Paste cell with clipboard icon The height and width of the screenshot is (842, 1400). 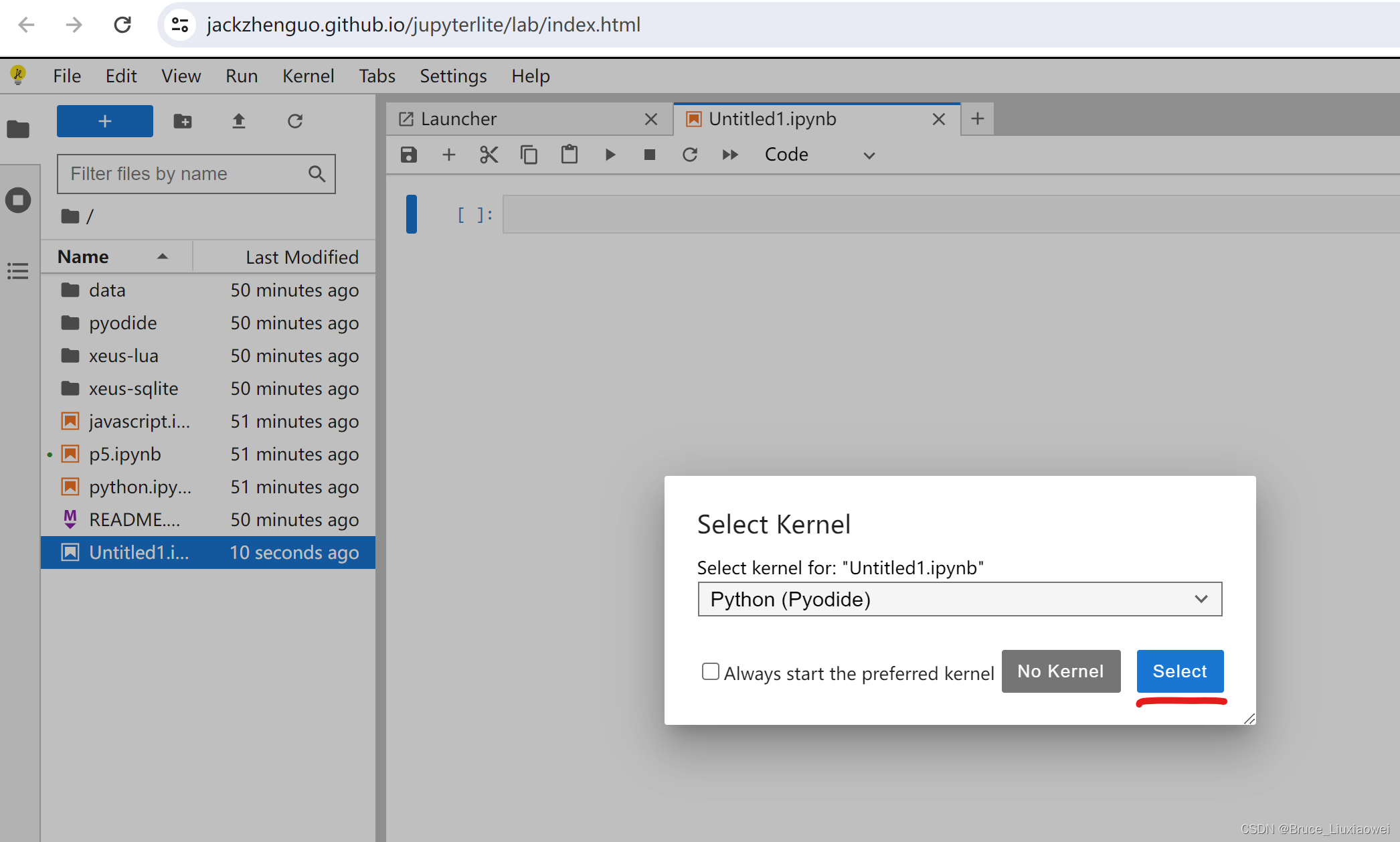570,155
